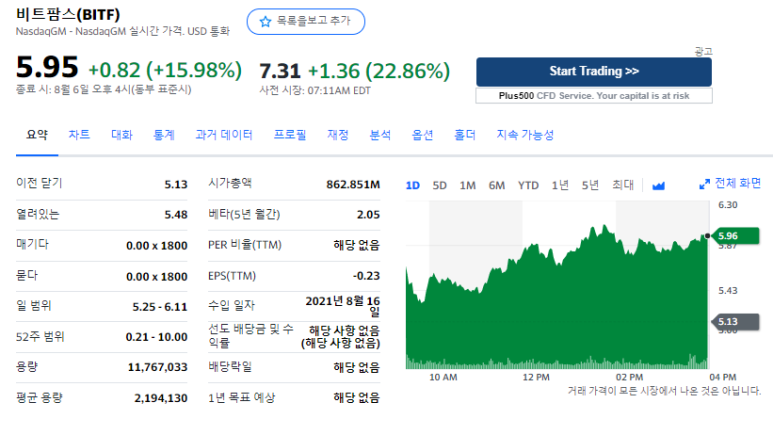Add BITF to watchlist button
Image resolution: width=773 pixels, height=435 pixels.
(306, 21)
